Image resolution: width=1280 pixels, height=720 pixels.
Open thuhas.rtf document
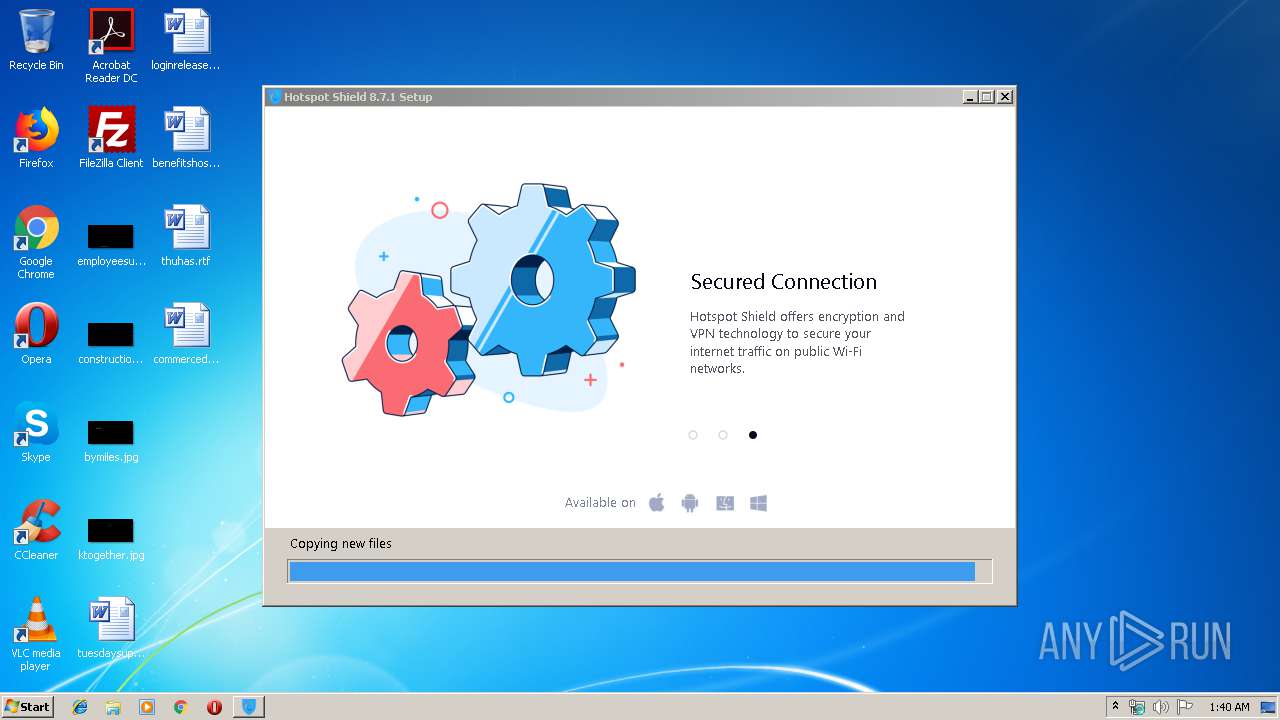click(186, 236)
